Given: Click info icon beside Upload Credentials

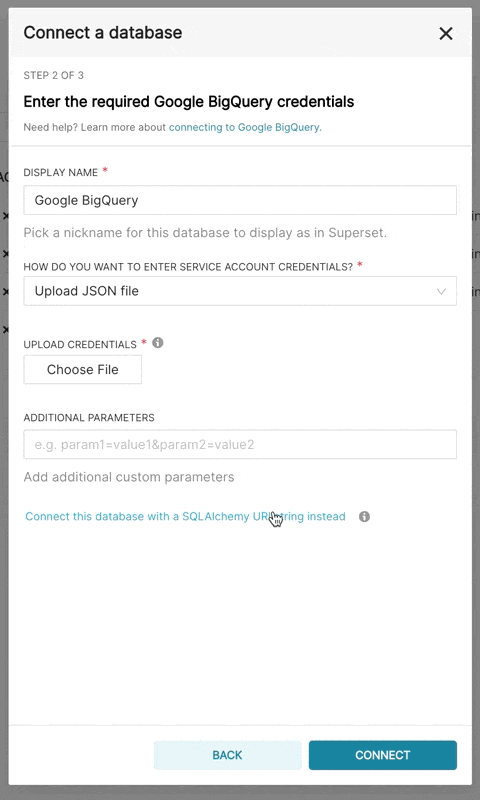Looking at the screenshot, I should click(158, 343).
